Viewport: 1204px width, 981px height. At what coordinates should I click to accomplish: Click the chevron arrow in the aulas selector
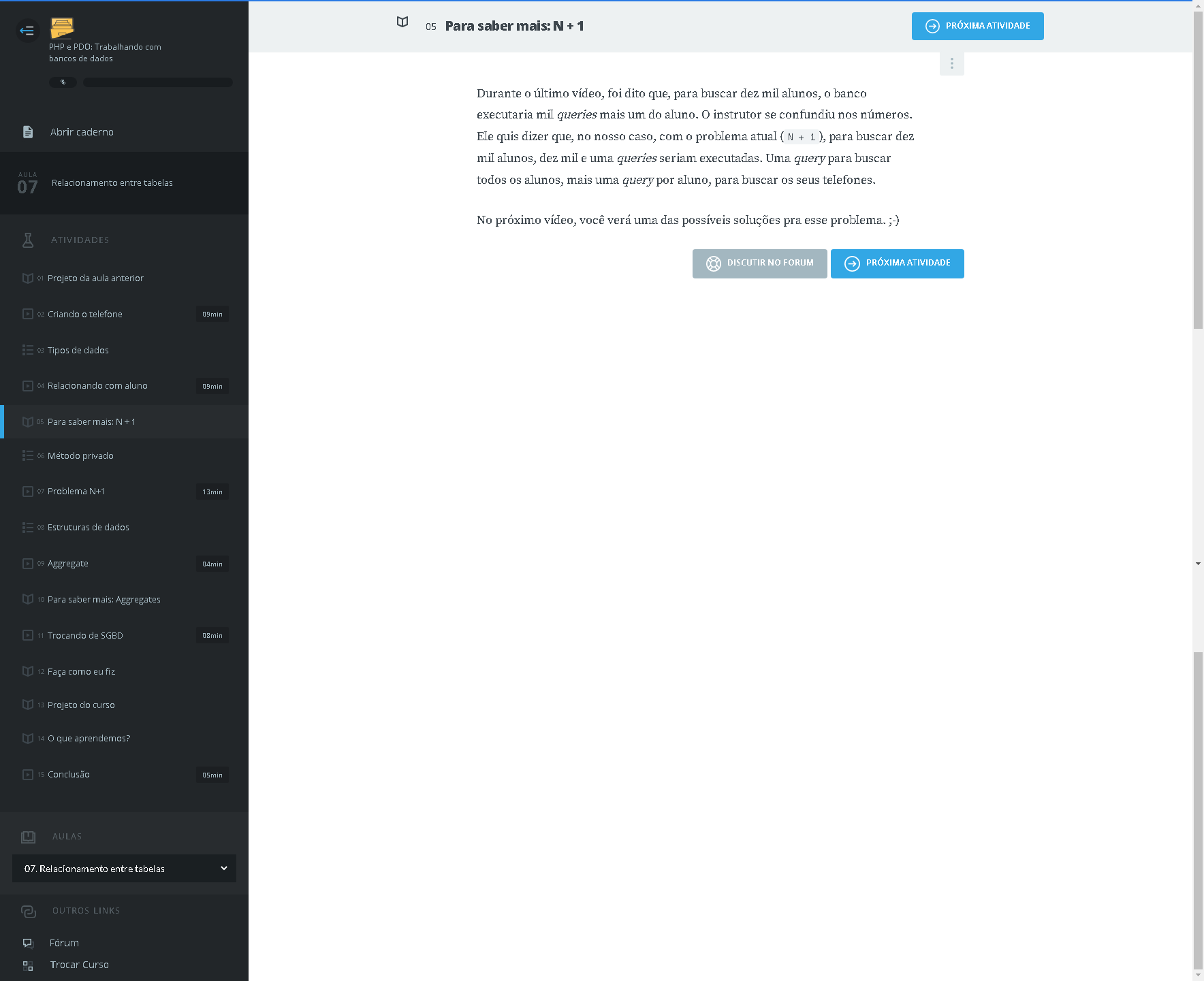[x=224, y=869]
